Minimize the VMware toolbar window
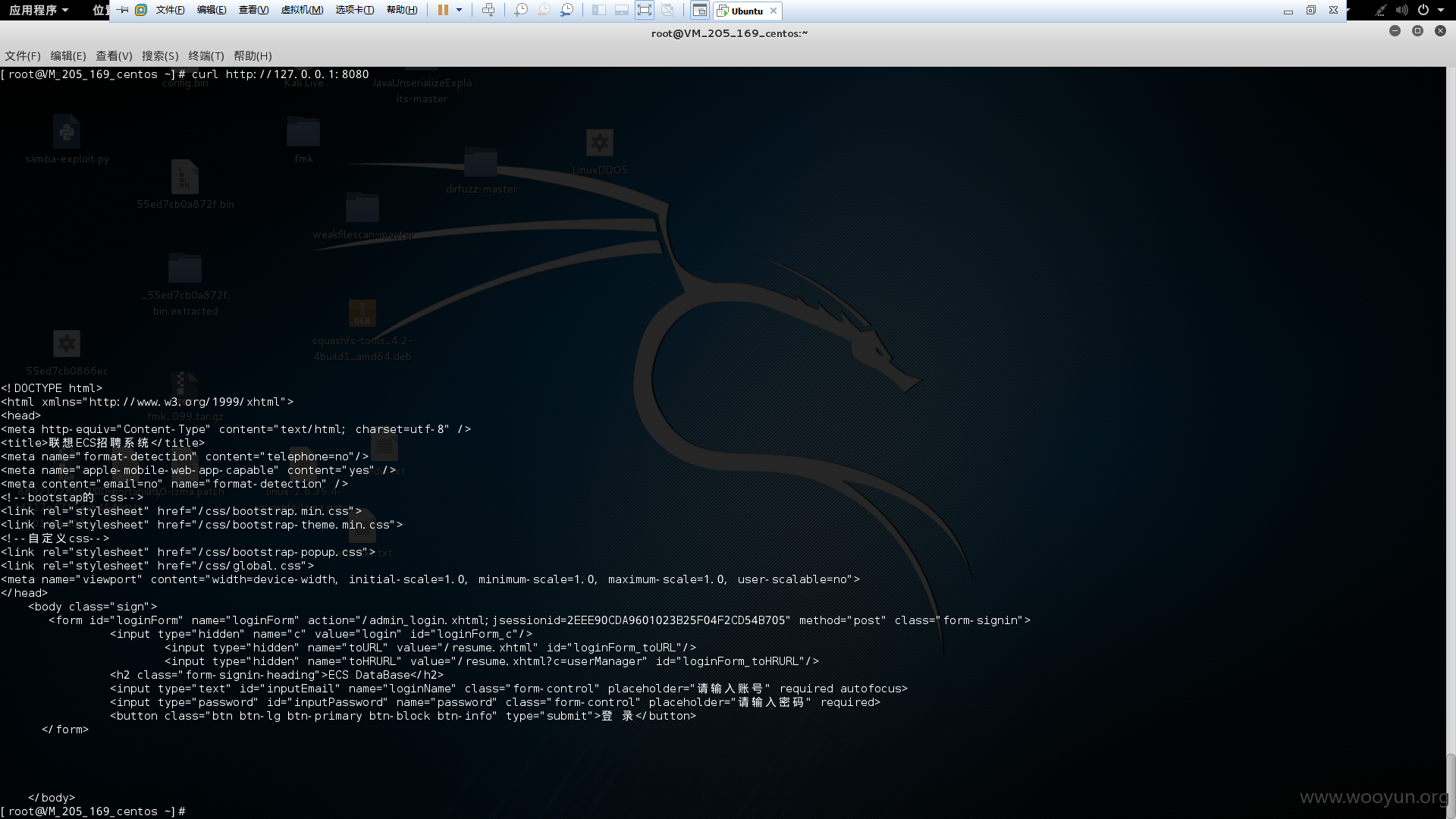Viewport: 1456px width, 819px height. tap(1288, 11)
